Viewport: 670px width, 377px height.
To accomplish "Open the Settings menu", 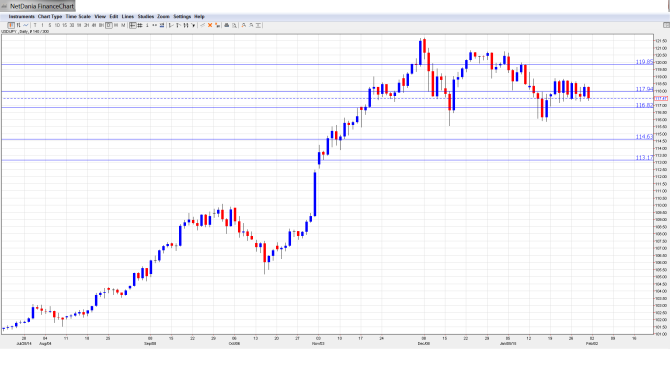I will tap(182, 17).
